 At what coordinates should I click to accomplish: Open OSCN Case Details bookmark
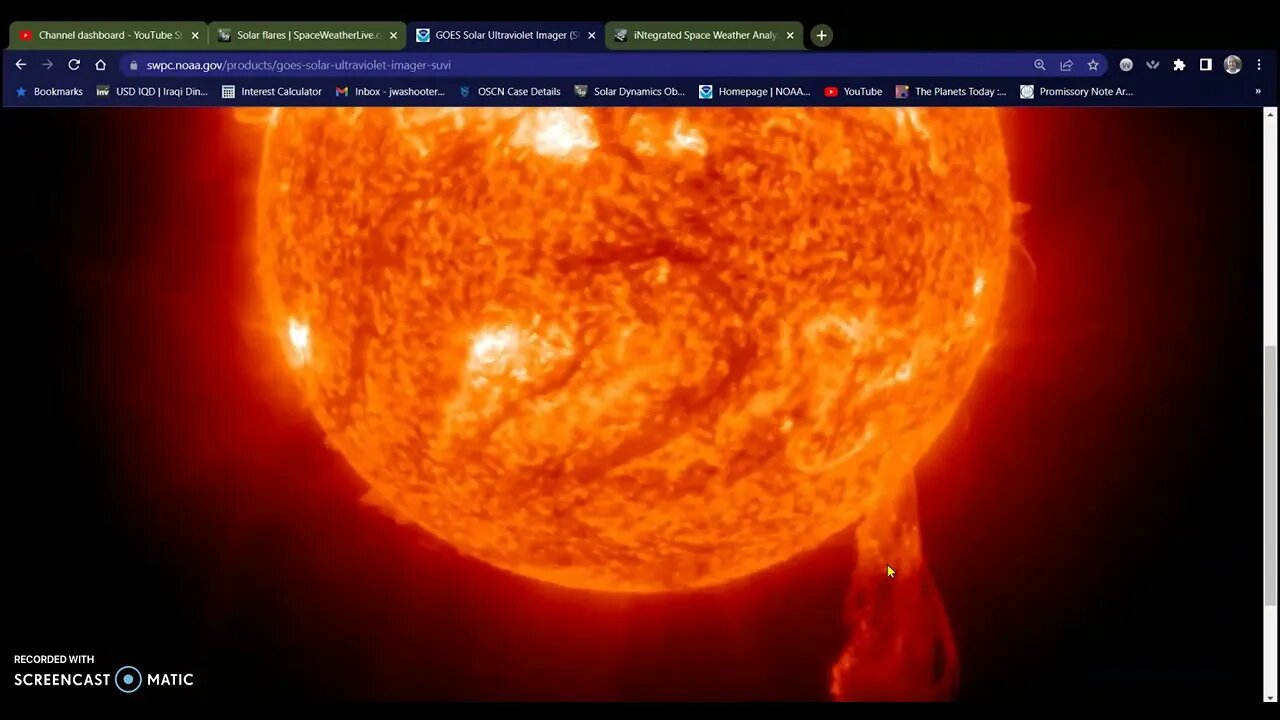click(x=509, y=91)
